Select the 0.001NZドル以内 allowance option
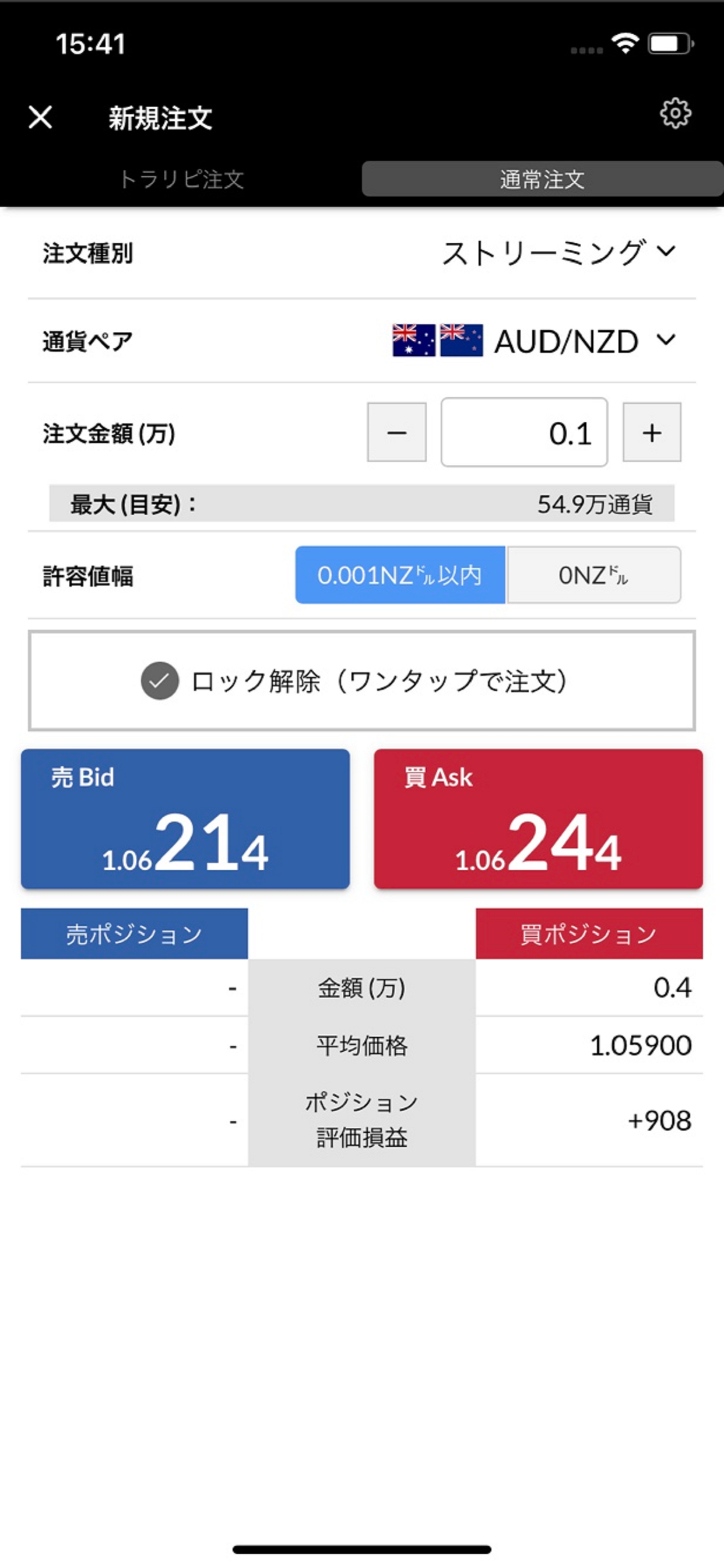Image resolution: width=724 pixels, height=1568 pixels. point(399,575)
